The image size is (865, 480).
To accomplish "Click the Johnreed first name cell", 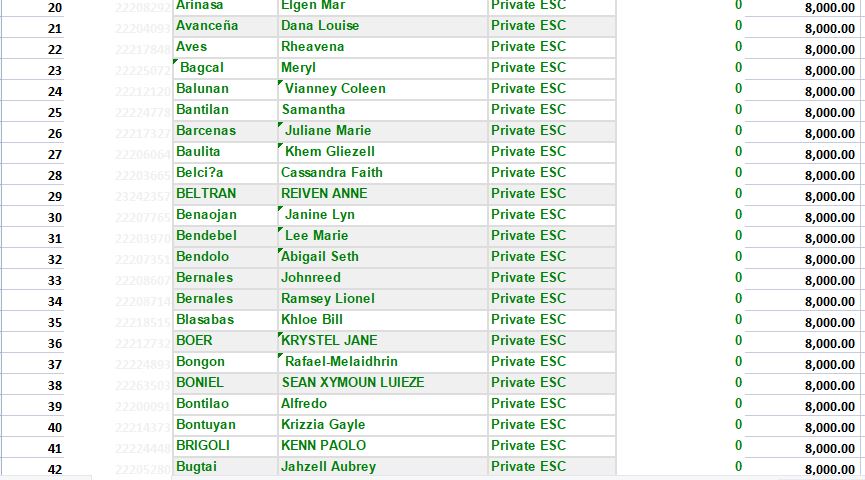I will [311, 278].
